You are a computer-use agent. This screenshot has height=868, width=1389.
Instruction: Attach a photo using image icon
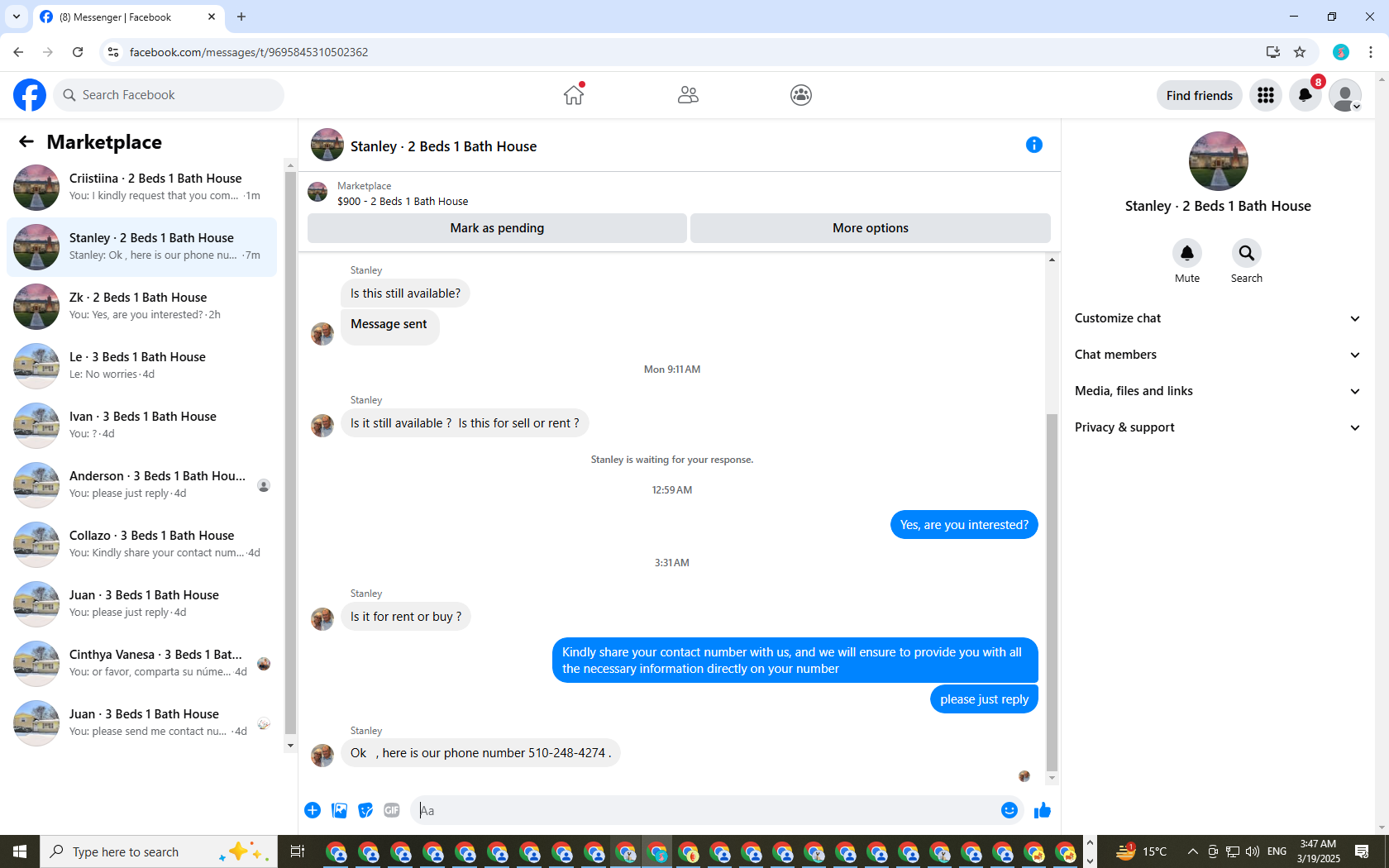(x=339, y=810)
